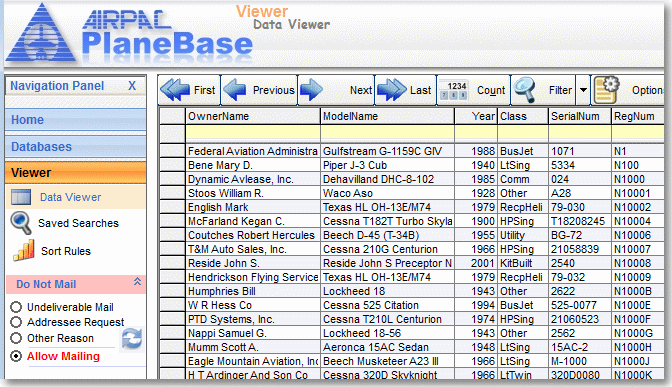672x387 pixels.
Task: Click cell 'BG-72'
Action: tap(580, 235)
